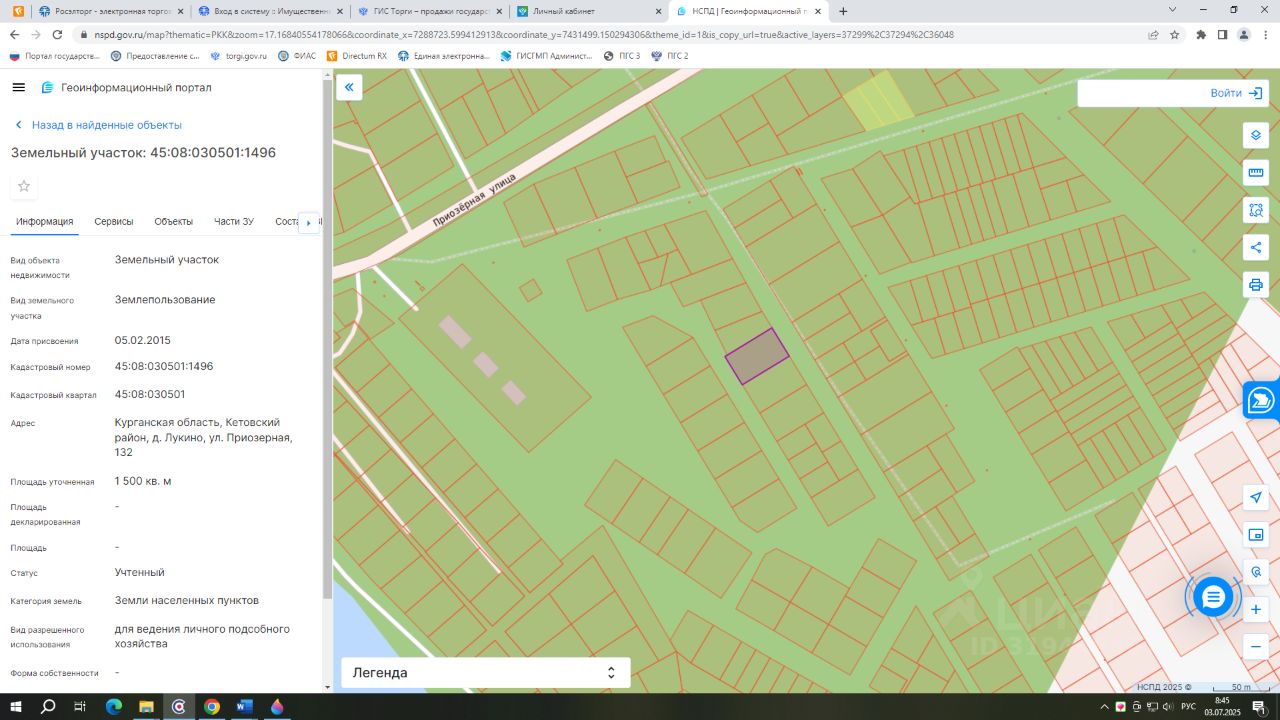This screenshot has width=1280, height=720.
Task: Click the left panel vertical scrollbar
Action: point(327,340)
